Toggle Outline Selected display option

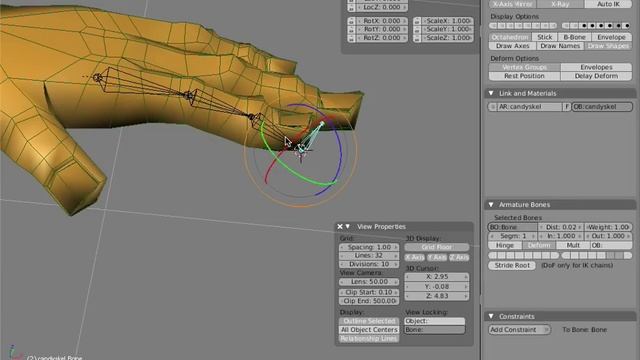click(x=369, y=321)
